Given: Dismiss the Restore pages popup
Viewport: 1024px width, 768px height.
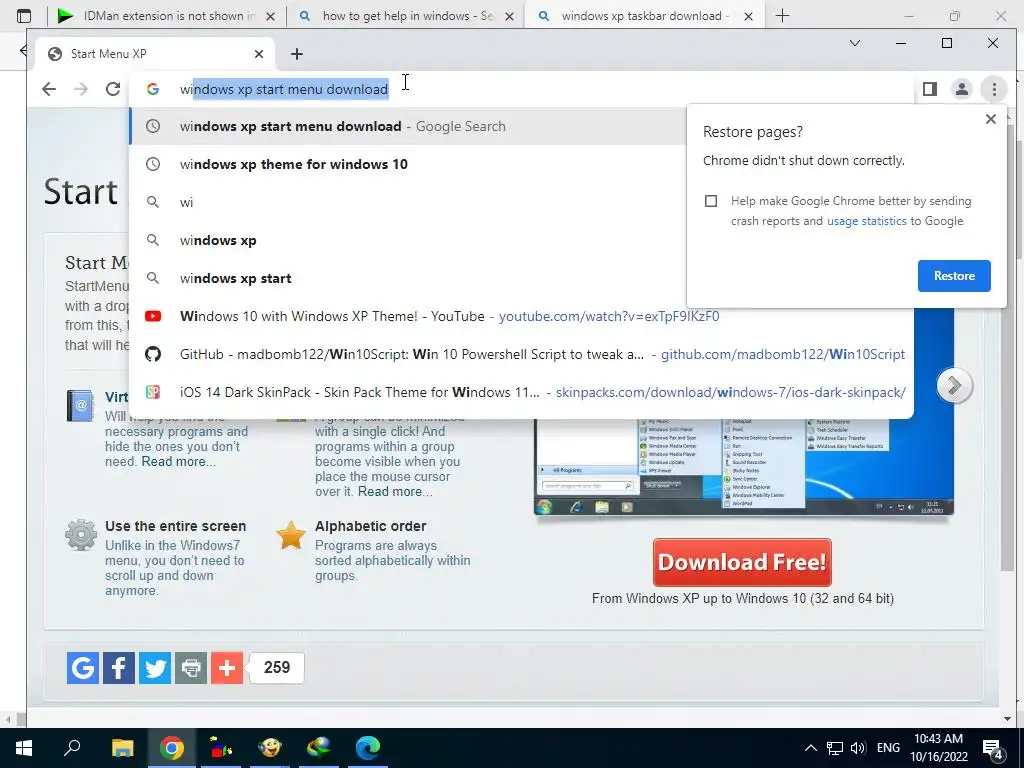Looking at the screenshot, I should [991, 119].
